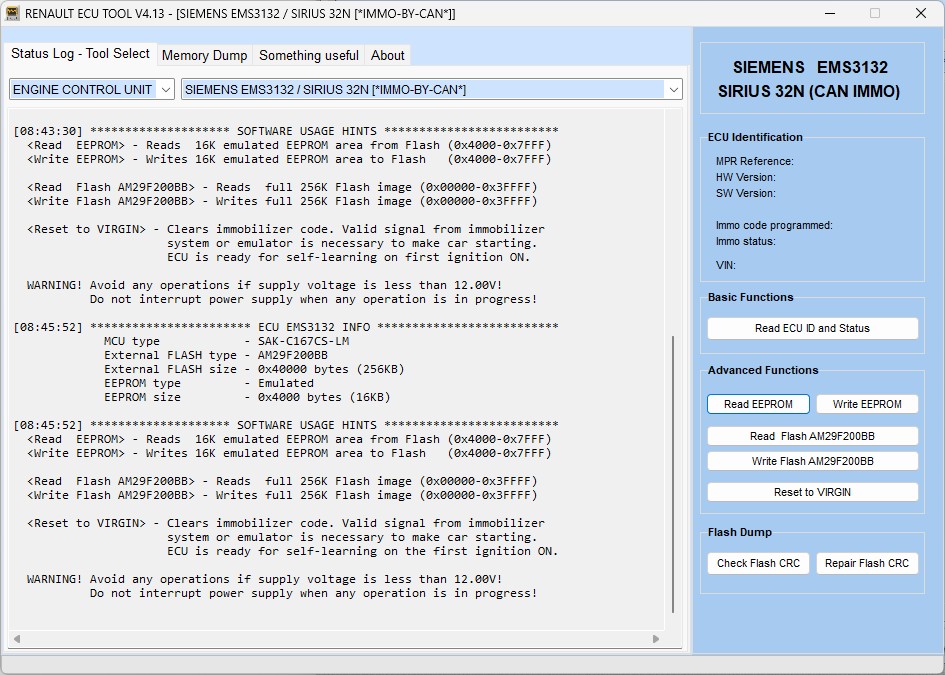Click the log's horizontal scroll left arrow

pos(17,639)
